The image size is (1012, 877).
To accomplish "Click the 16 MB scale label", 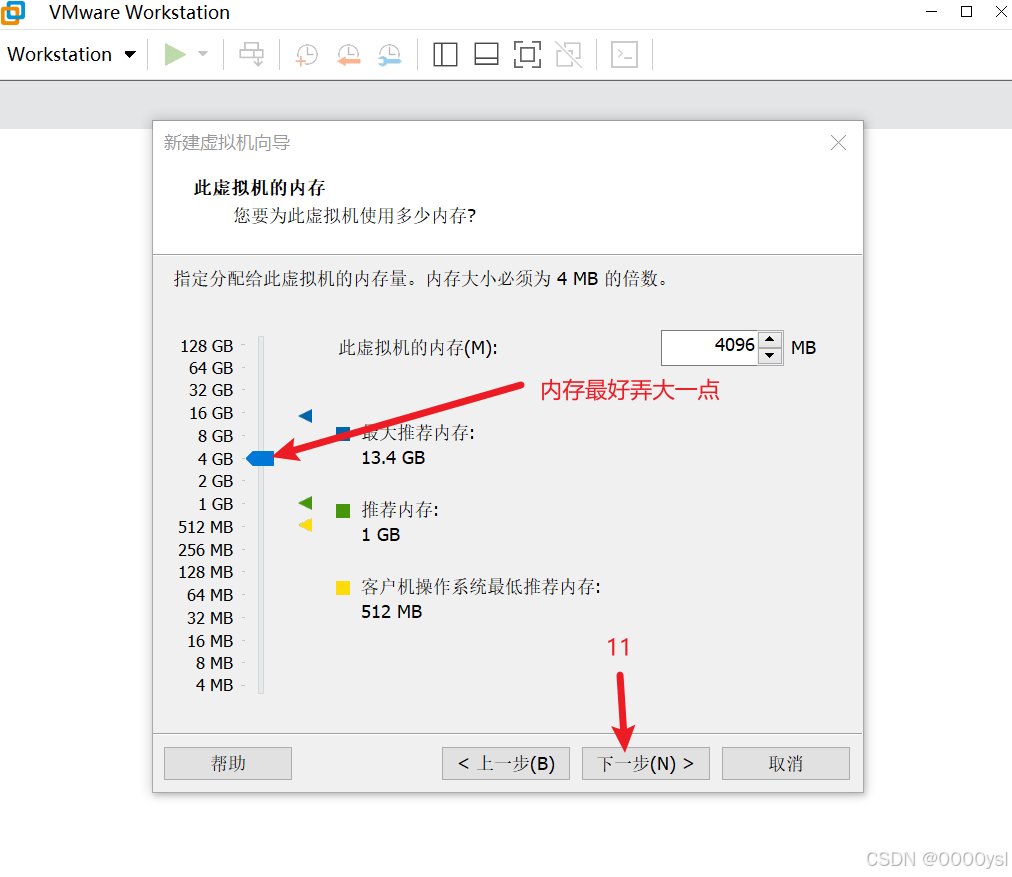I will 210,641.
